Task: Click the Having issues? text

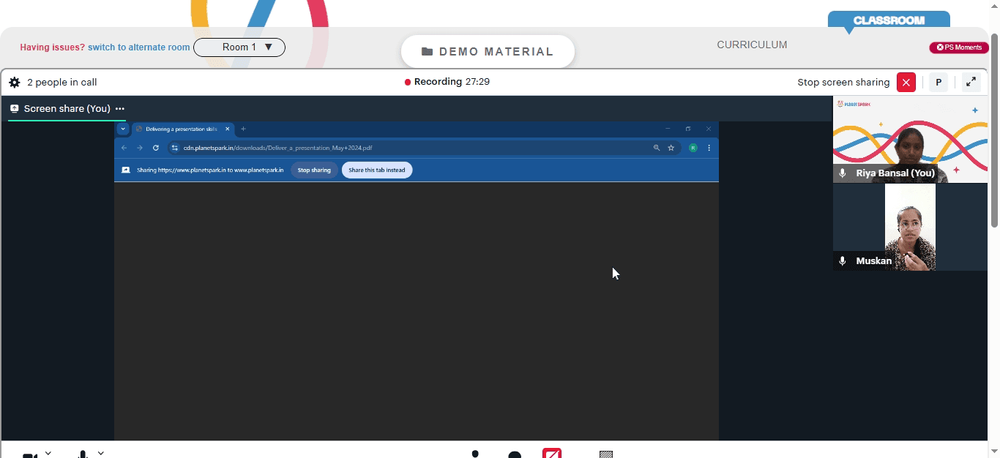Action: (x=52, y=47)
